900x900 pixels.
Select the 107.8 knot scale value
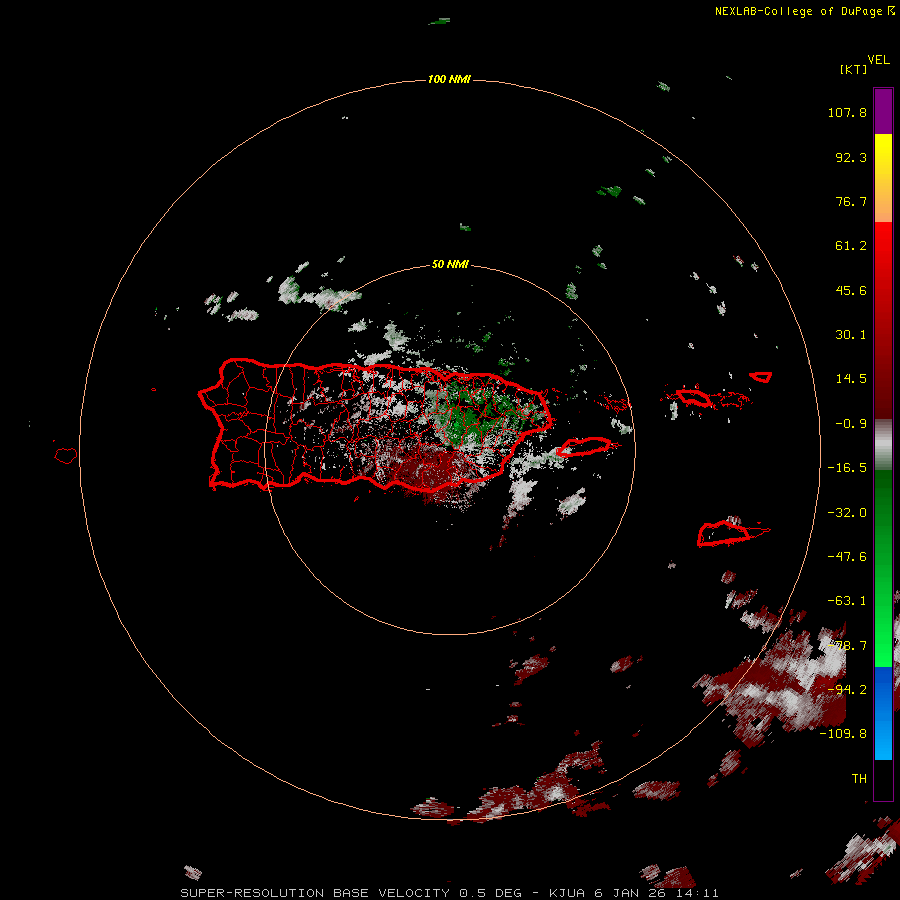point(847,112)
